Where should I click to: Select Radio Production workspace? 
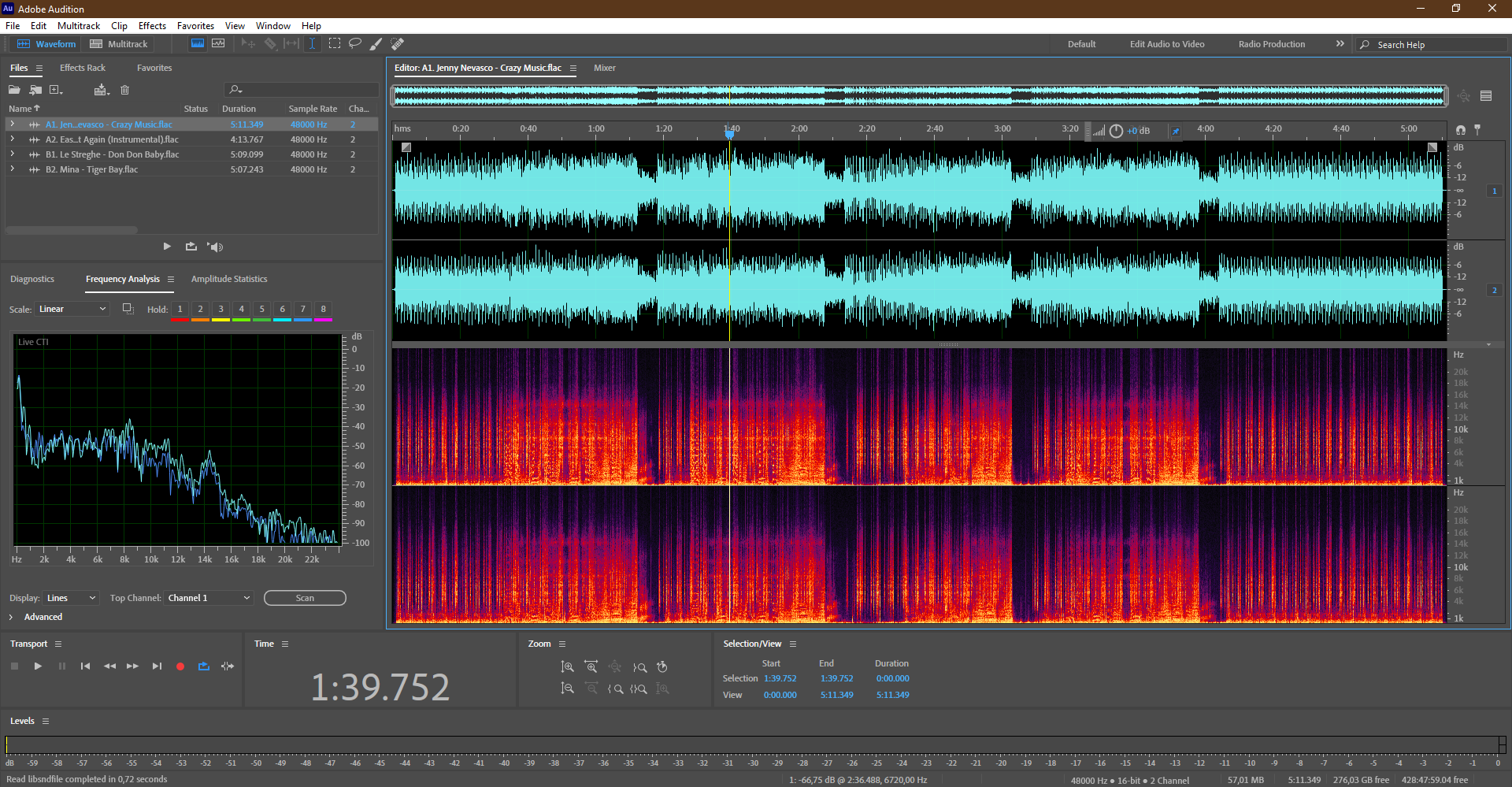(x=1272, y=44)
